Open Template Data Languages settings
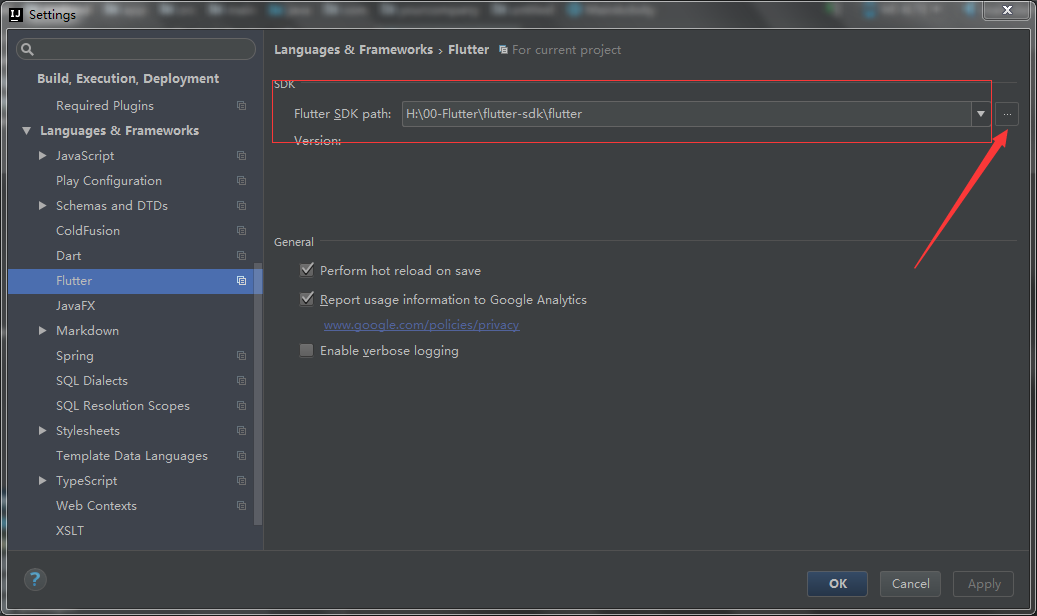This screenshot has width=1037, height=616. (x=132, y=456)
